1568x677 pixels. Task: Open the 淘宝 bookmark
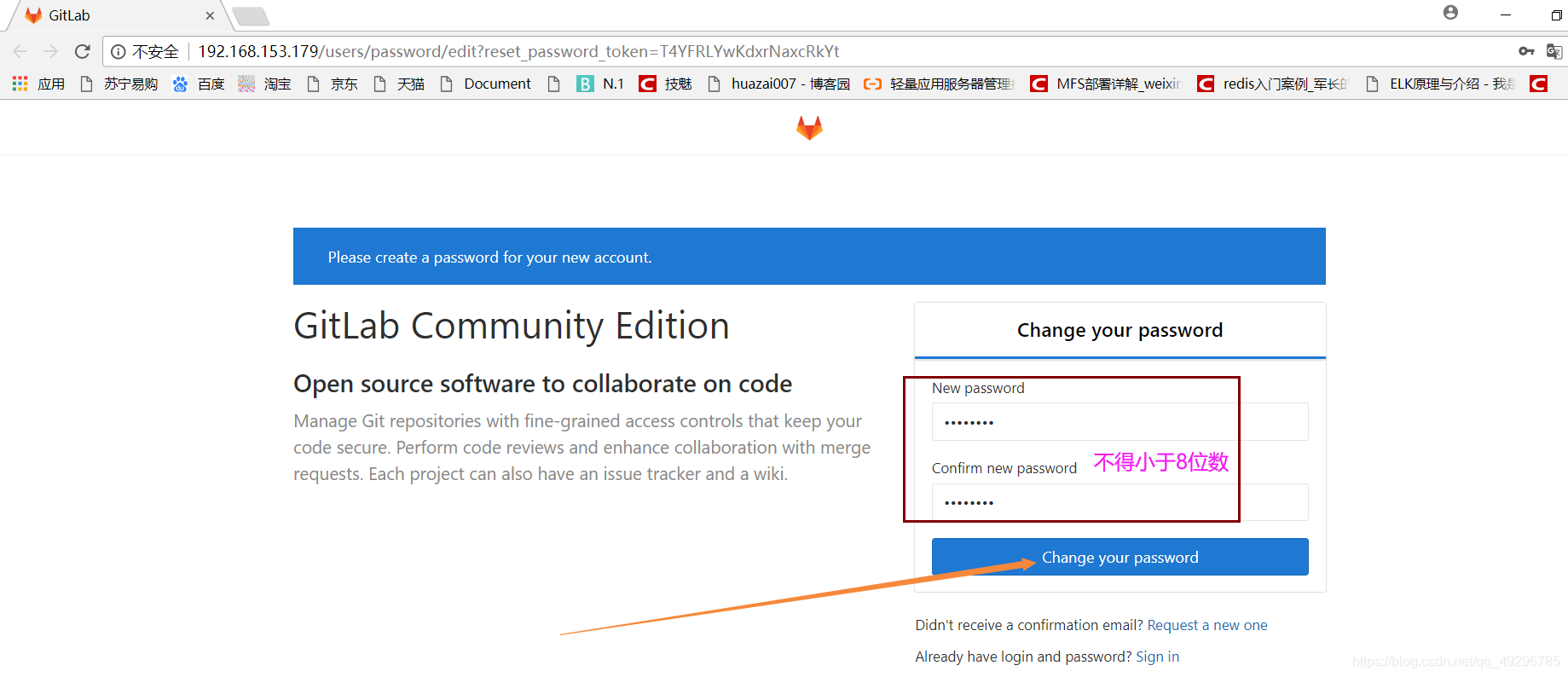pyautogui.click(x=264, y=84)
